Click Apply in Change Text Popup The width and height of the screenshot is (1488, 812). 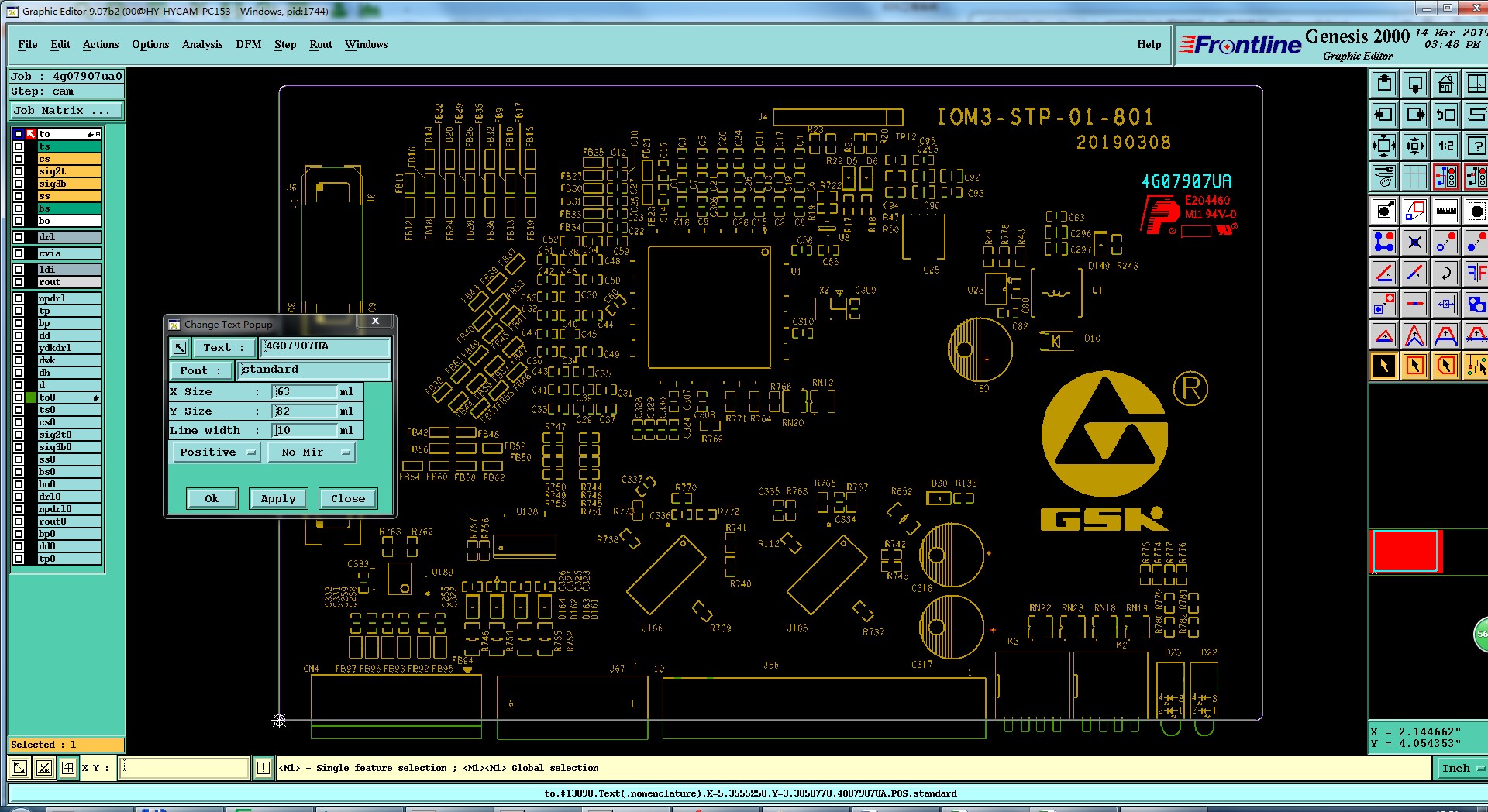(278, 498)
